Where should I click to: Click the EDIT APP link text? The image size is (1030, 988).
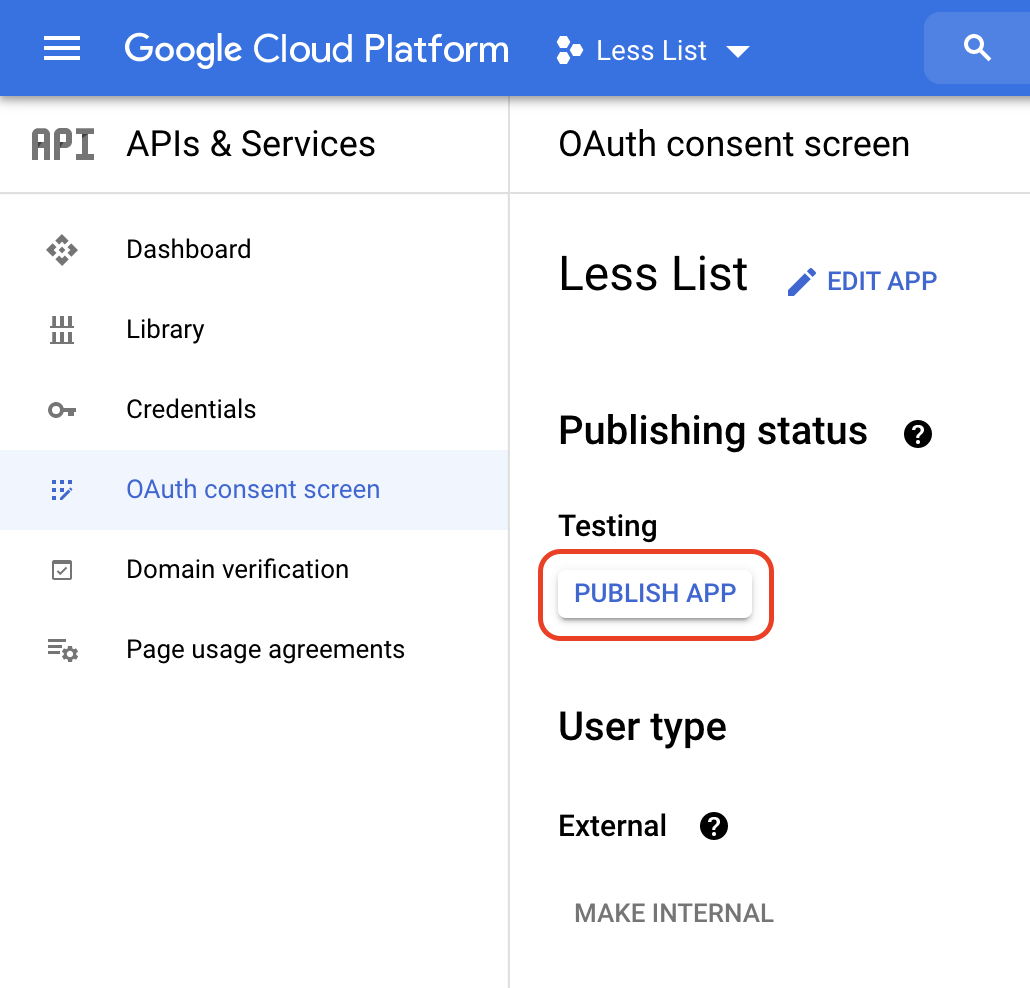click(x=881, y=281)
